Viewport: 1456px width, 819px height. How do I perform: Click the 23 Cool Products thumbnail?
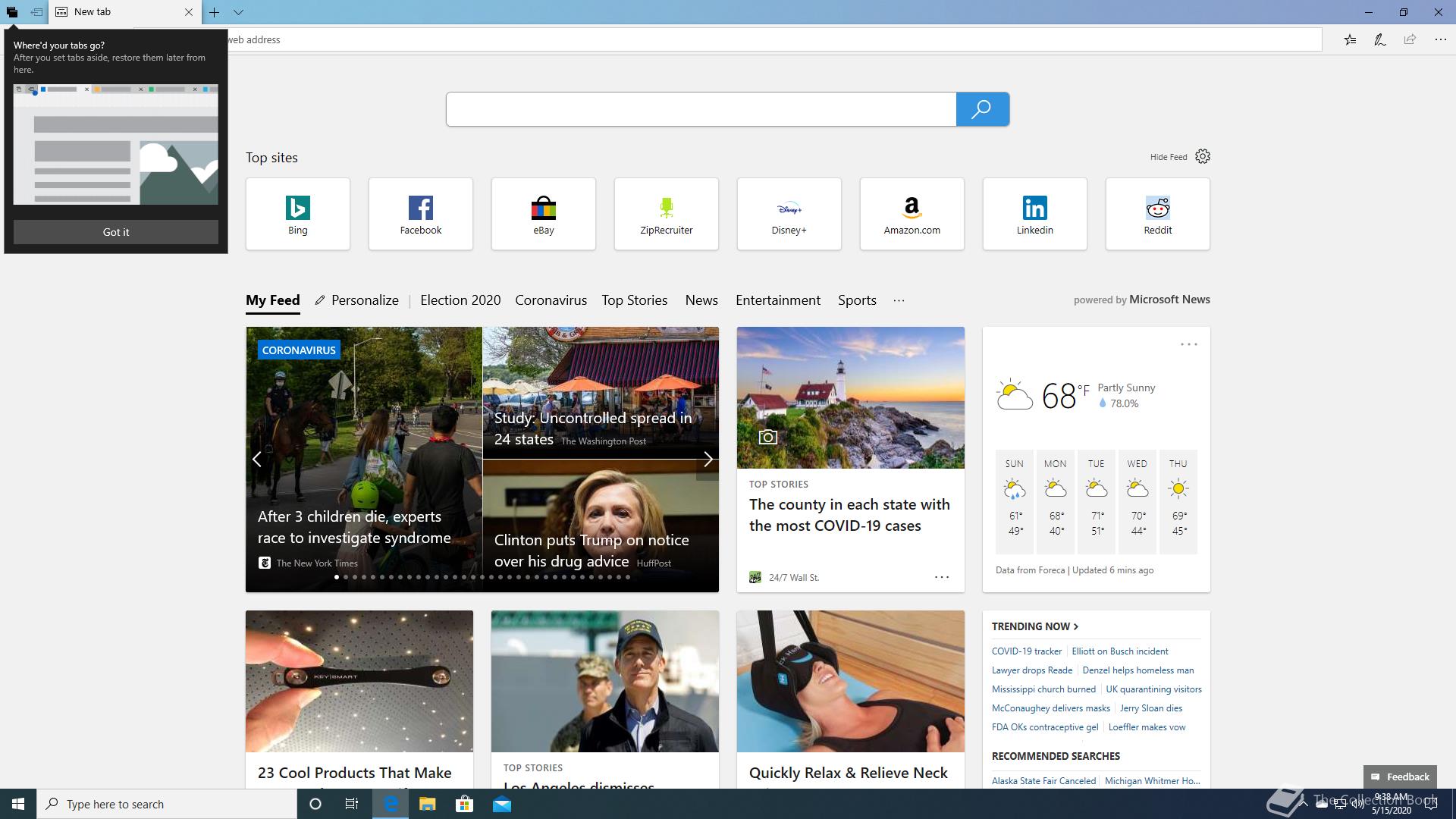359,682
